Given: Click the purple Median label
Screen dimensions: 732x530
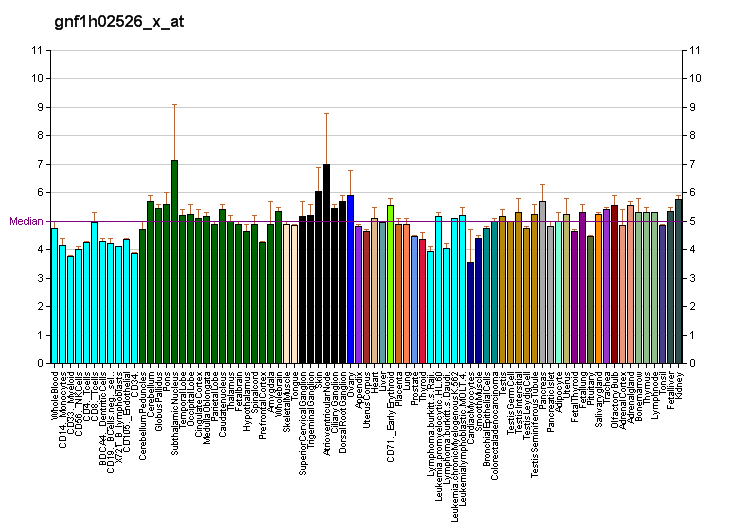Looking at the screenshot, I should pos(24,221).
